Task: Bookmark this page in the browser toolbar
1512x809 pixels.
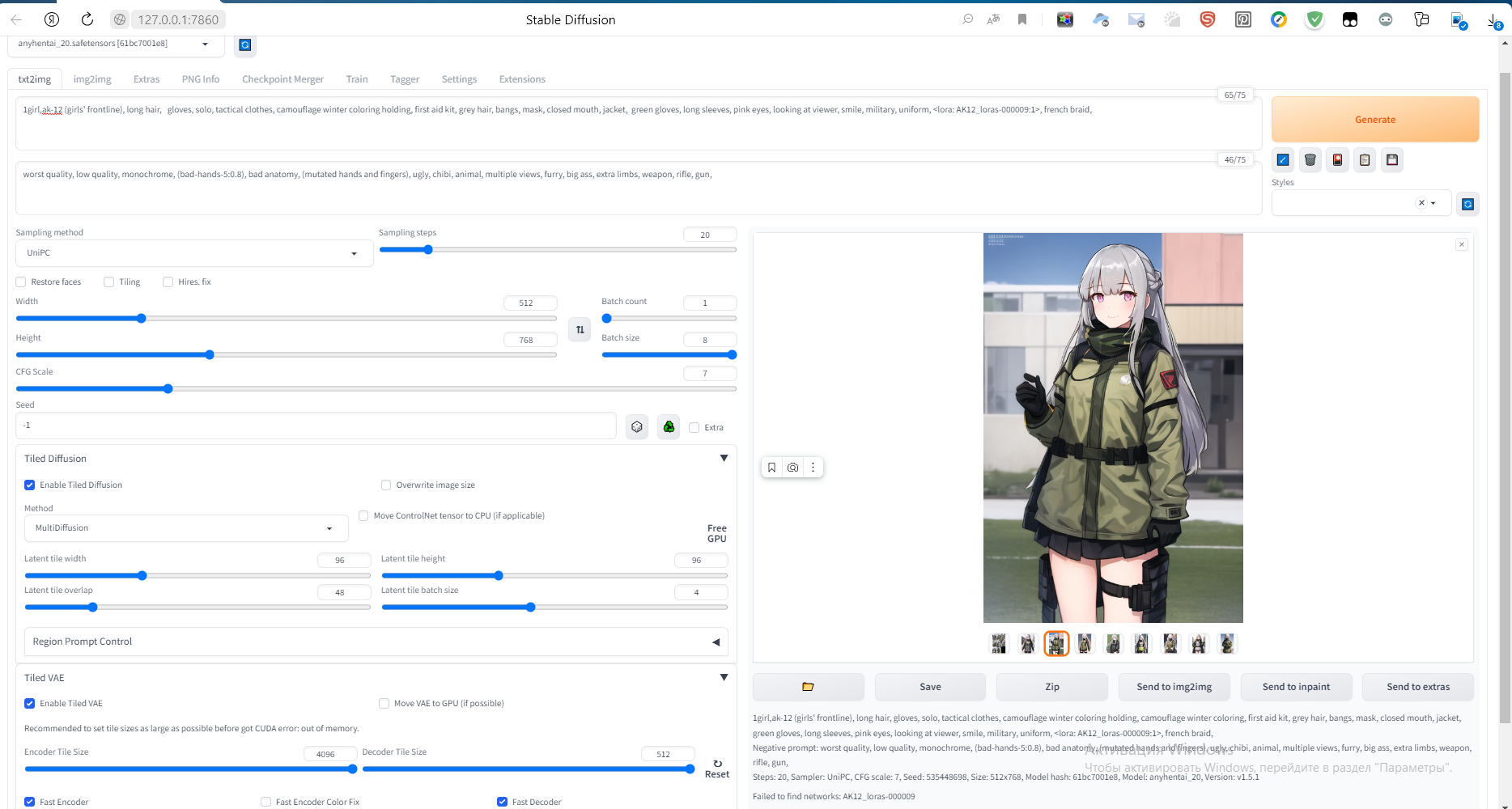Action: click(x=1022, y=19)
